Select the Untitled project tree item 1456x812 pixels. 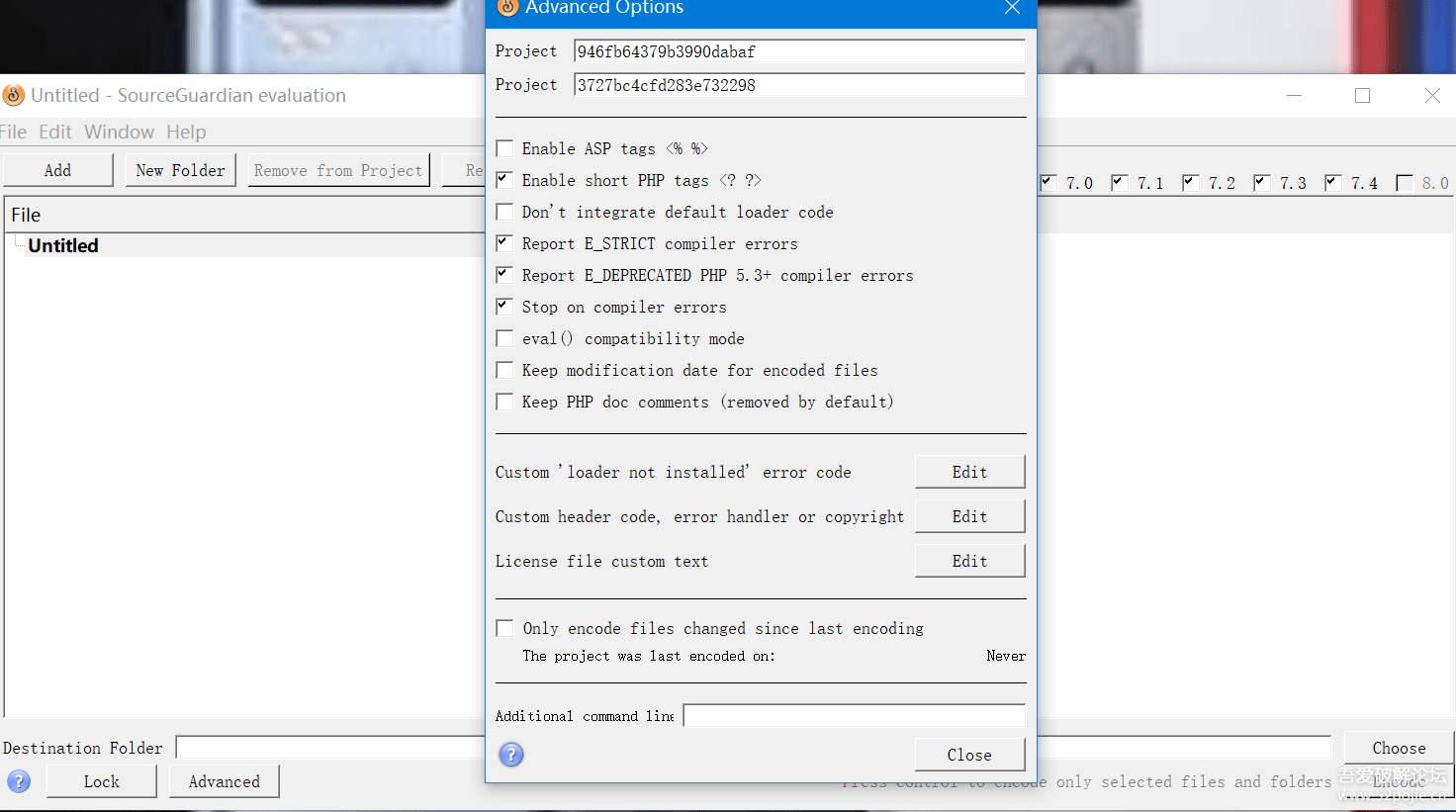click(63, 245)
